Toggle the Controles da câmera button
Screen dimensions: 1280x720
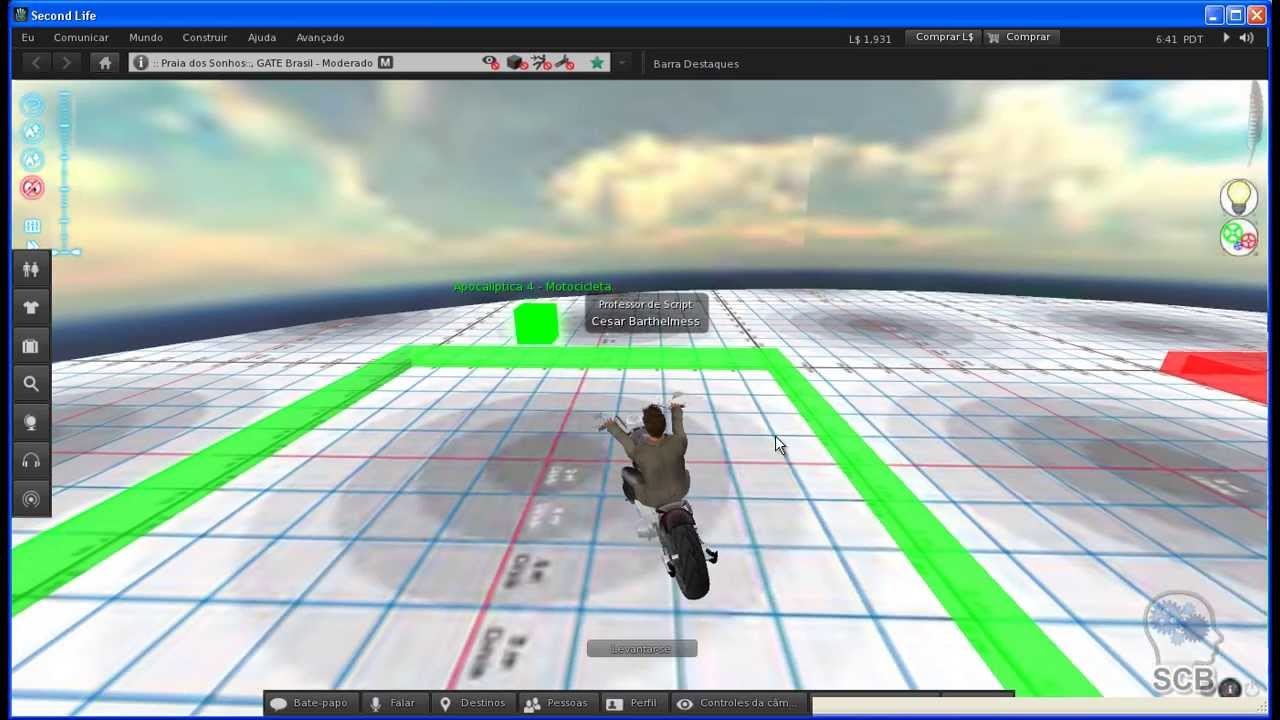point(737,703)
